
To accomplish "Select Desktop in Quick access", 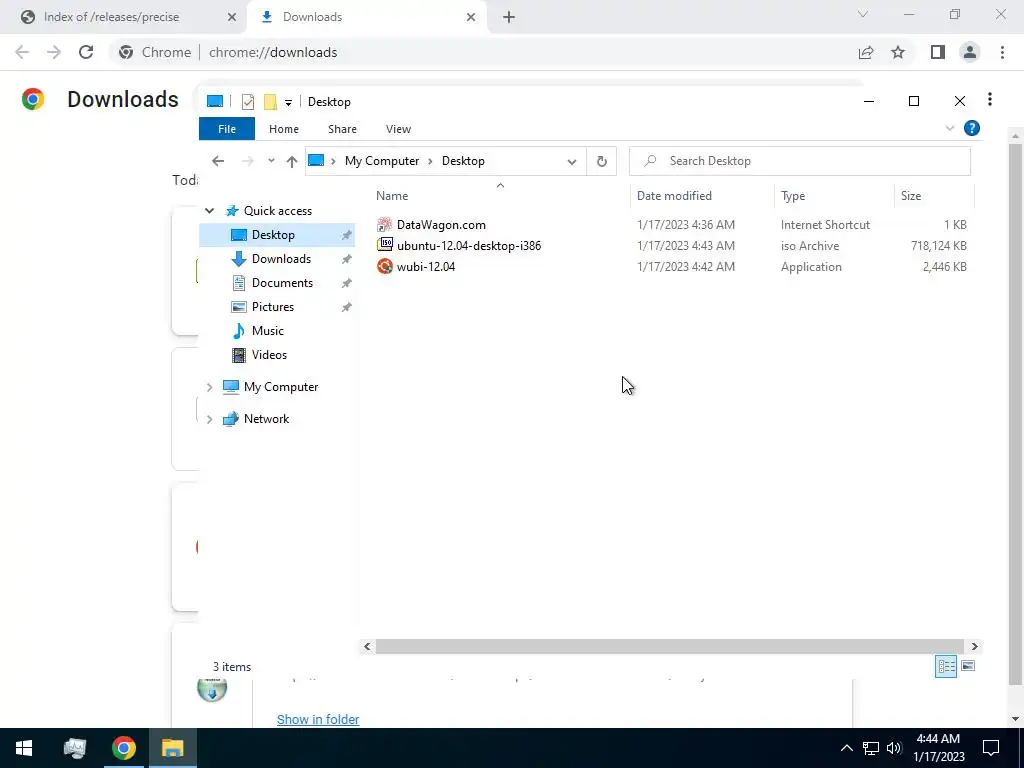I will click(x=277, y=235).
